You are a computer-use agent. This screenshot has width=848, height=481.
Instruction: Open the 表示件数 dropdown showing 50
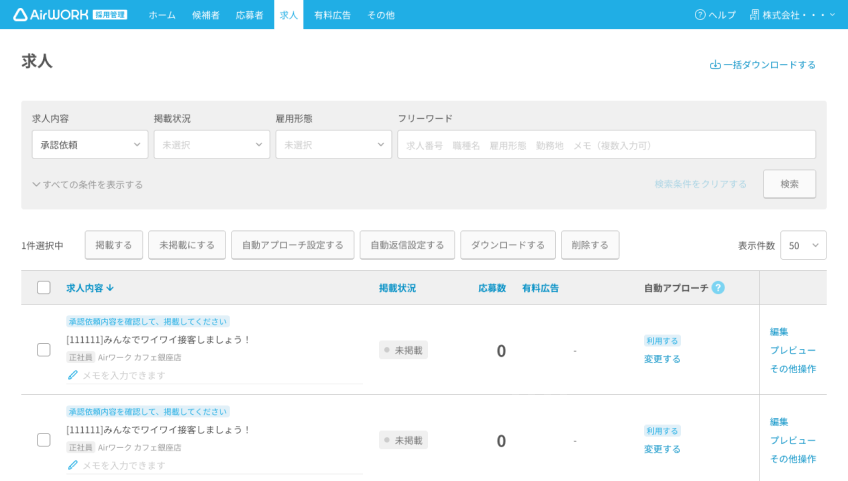pyautogui.click(x=803, y=246)
